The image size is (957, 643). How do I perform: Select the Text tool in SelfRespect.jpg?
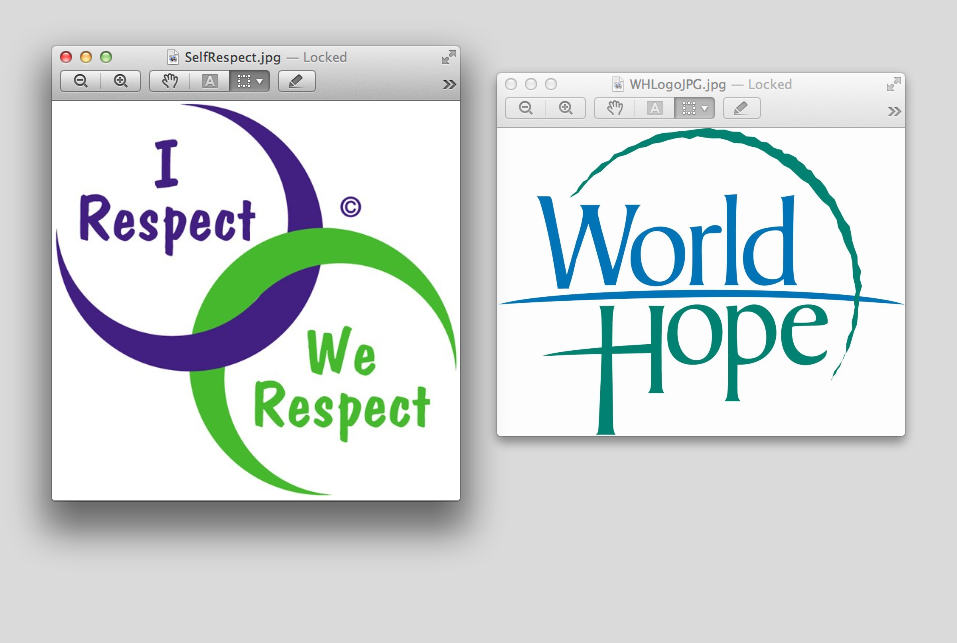tap(209, 81)
